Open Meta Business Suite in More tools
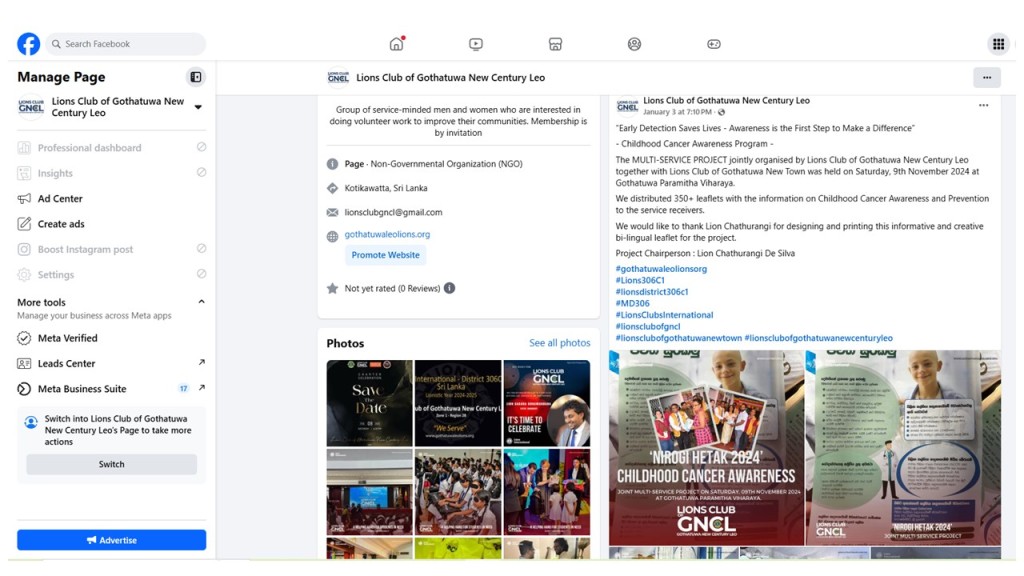1024x576 pixels. [x=112, y=389]
